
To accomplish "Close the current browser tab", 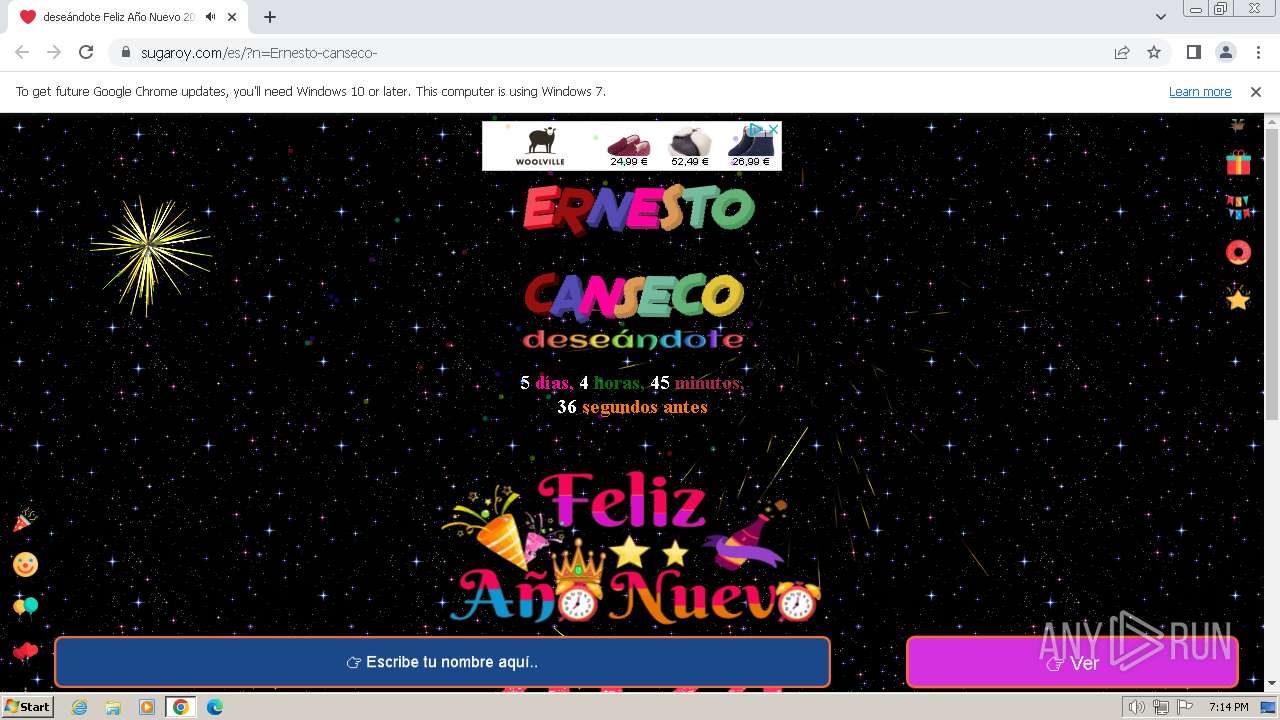I will 232,17.
